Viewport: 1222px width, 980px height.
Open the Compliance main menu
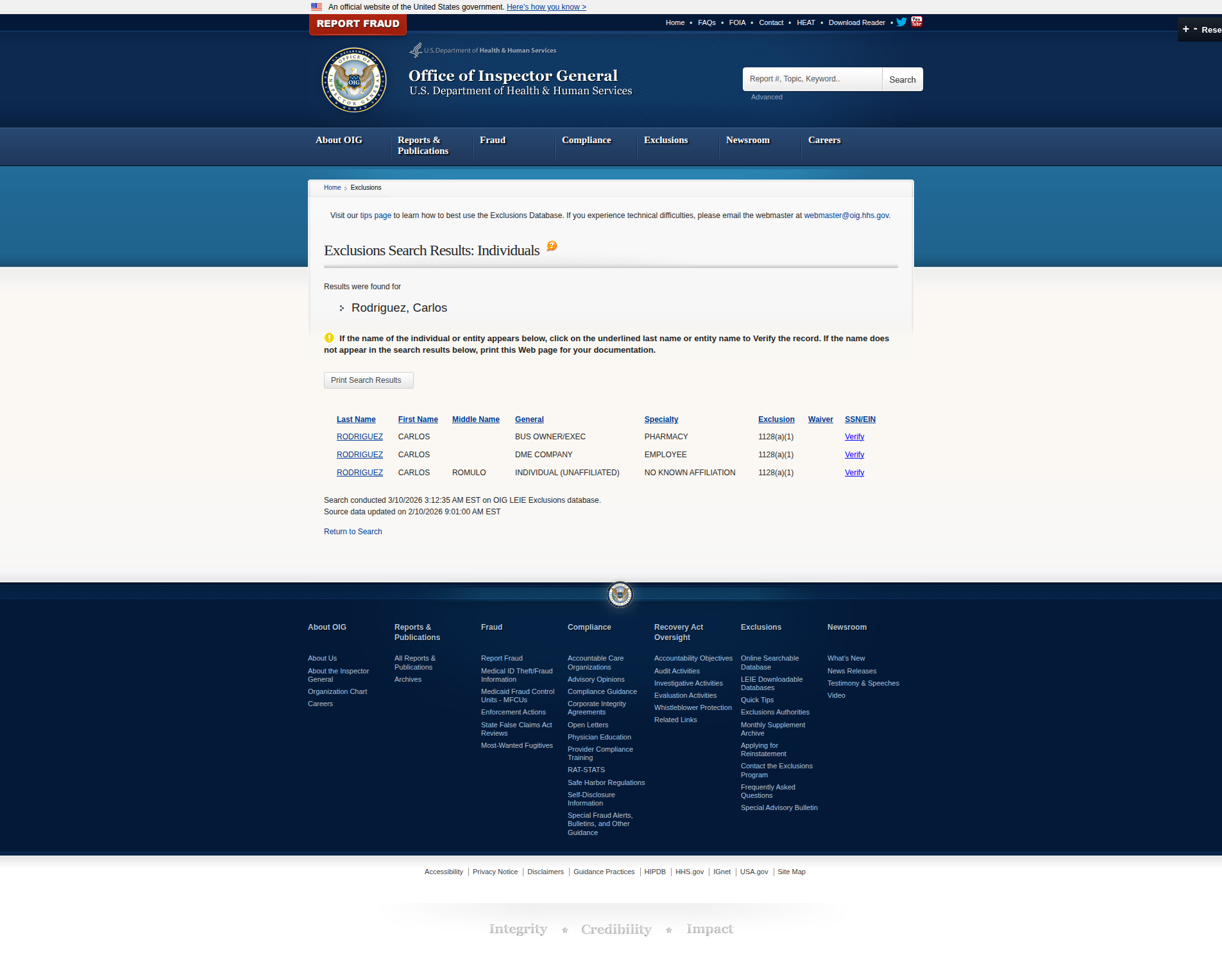(x=586, y=140)
